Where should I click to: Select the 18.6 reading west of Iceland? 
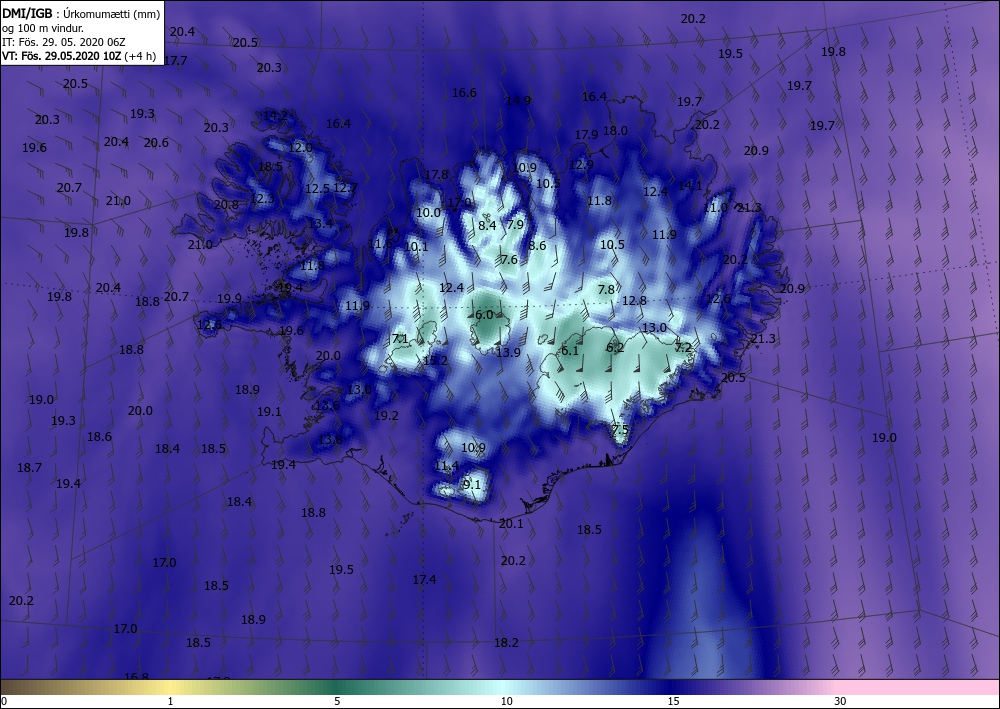pyautogui.click(x=99, y=437)
